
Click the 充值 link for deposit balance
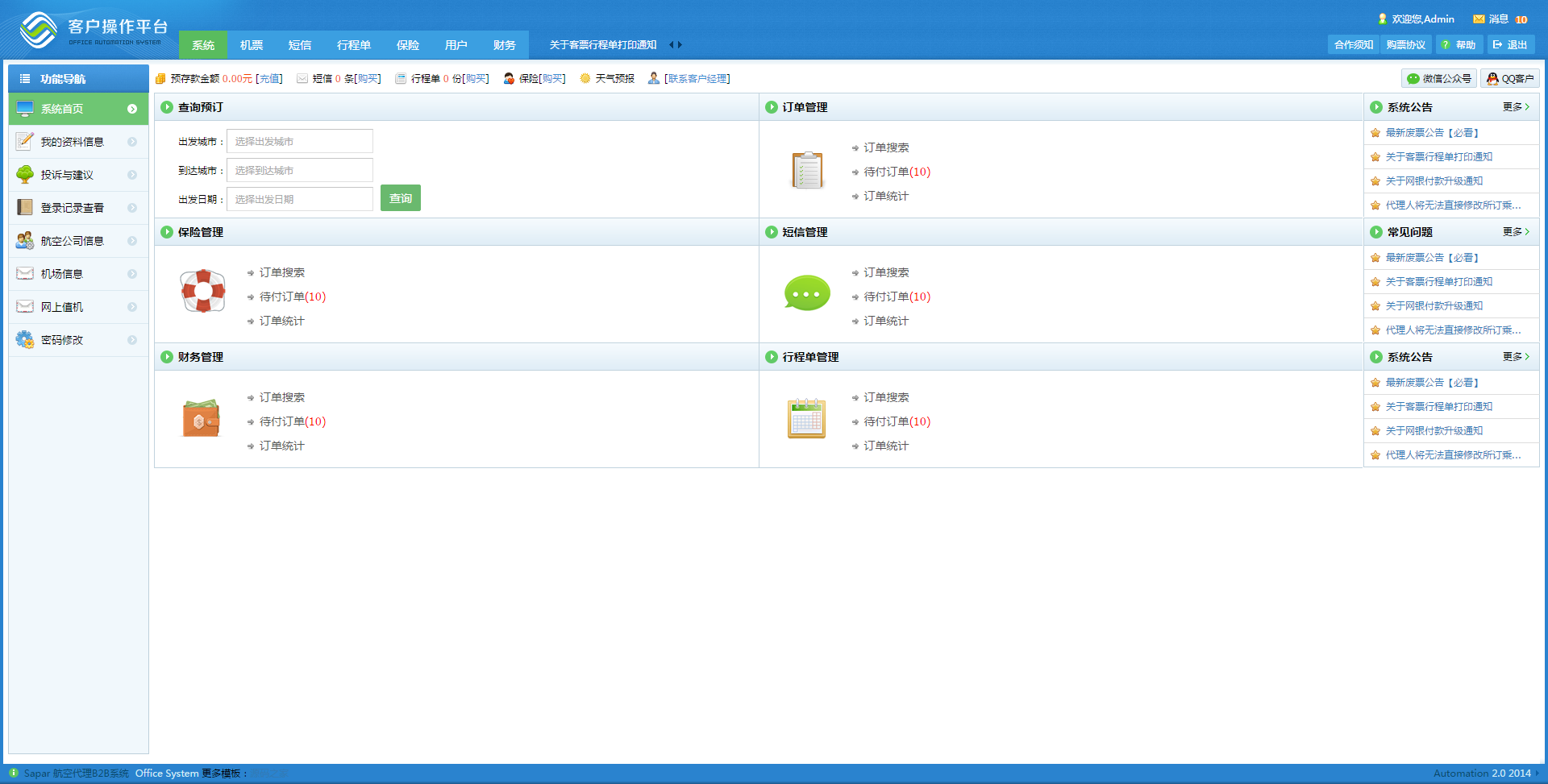point(269,79)
